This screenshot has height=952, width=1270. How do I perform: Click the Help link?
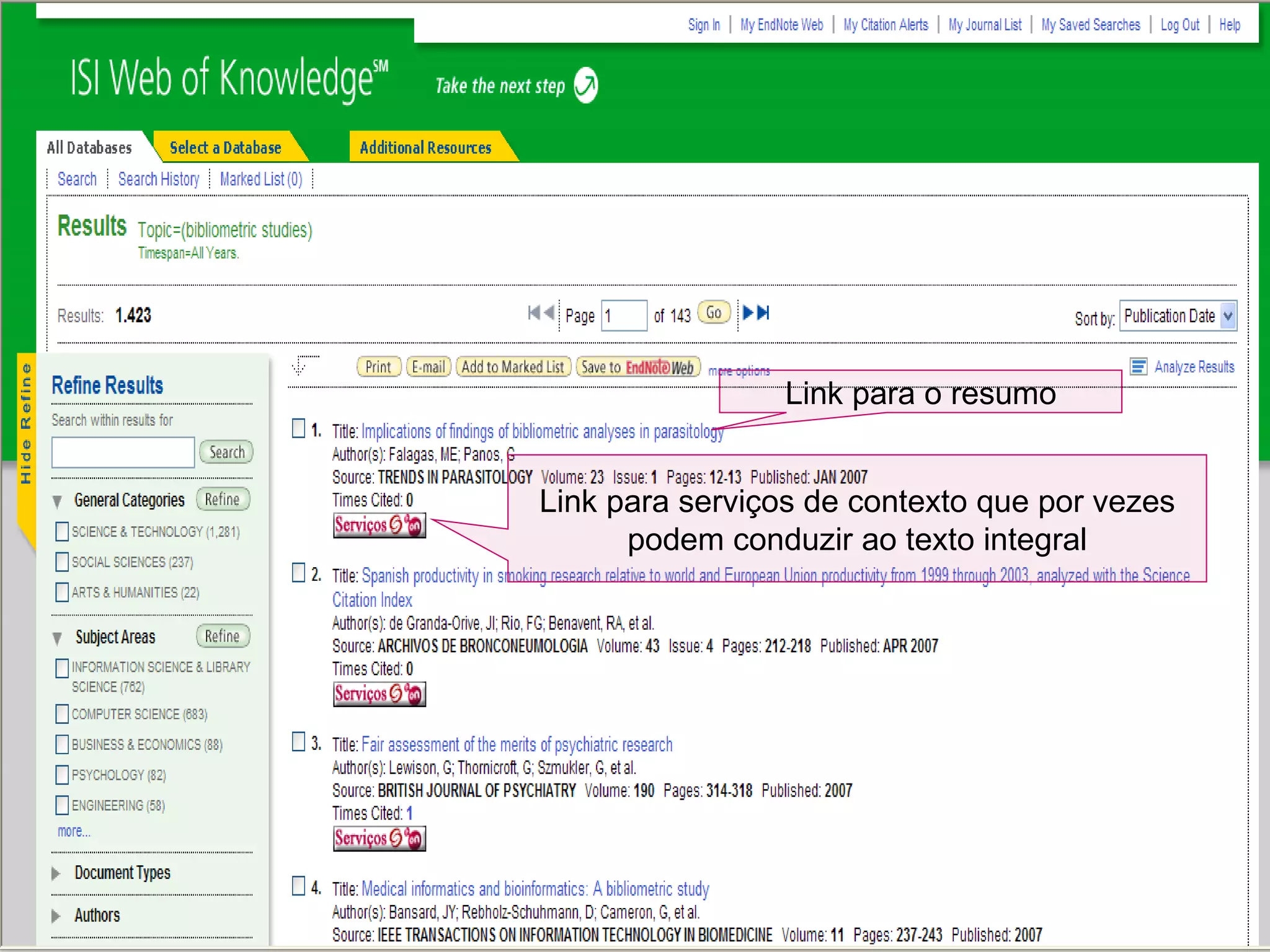[x=1230, y=25]
